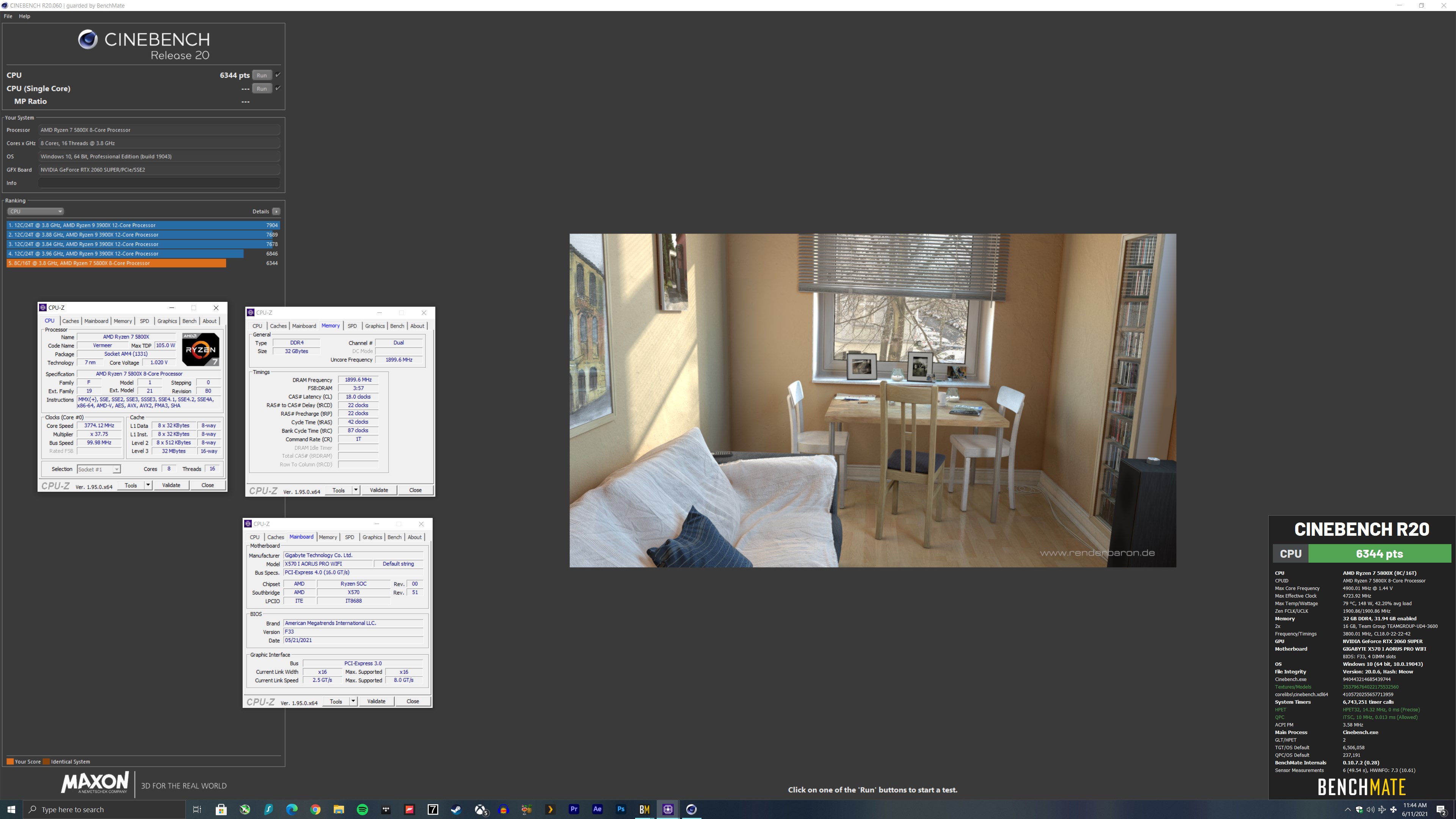Open the volume tray icon

[x=1371, y=810]
